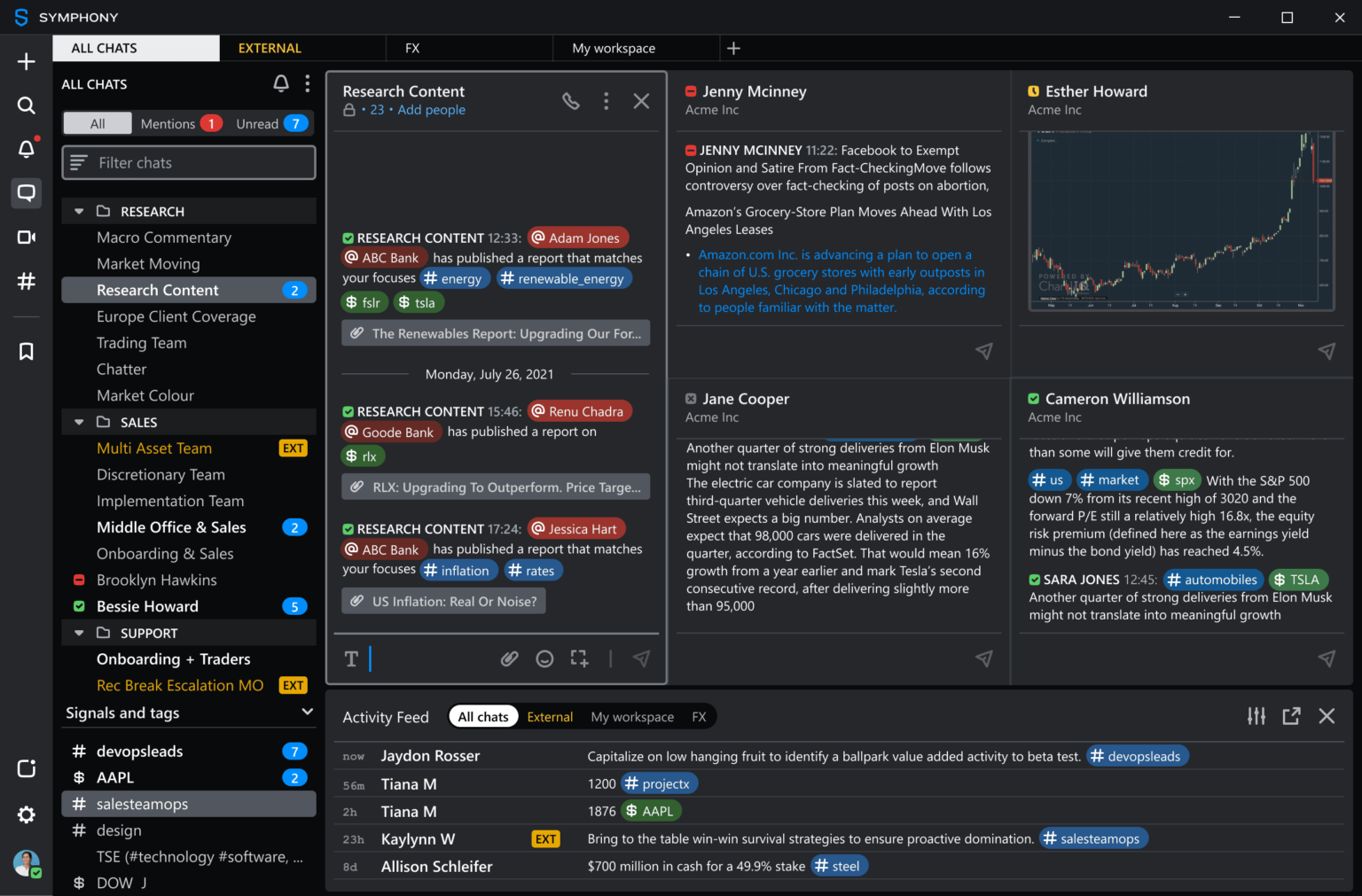Viewport: 1362px width, 896px height.
Task: Open bookmarks from the left sidebar
Action: 27,352
